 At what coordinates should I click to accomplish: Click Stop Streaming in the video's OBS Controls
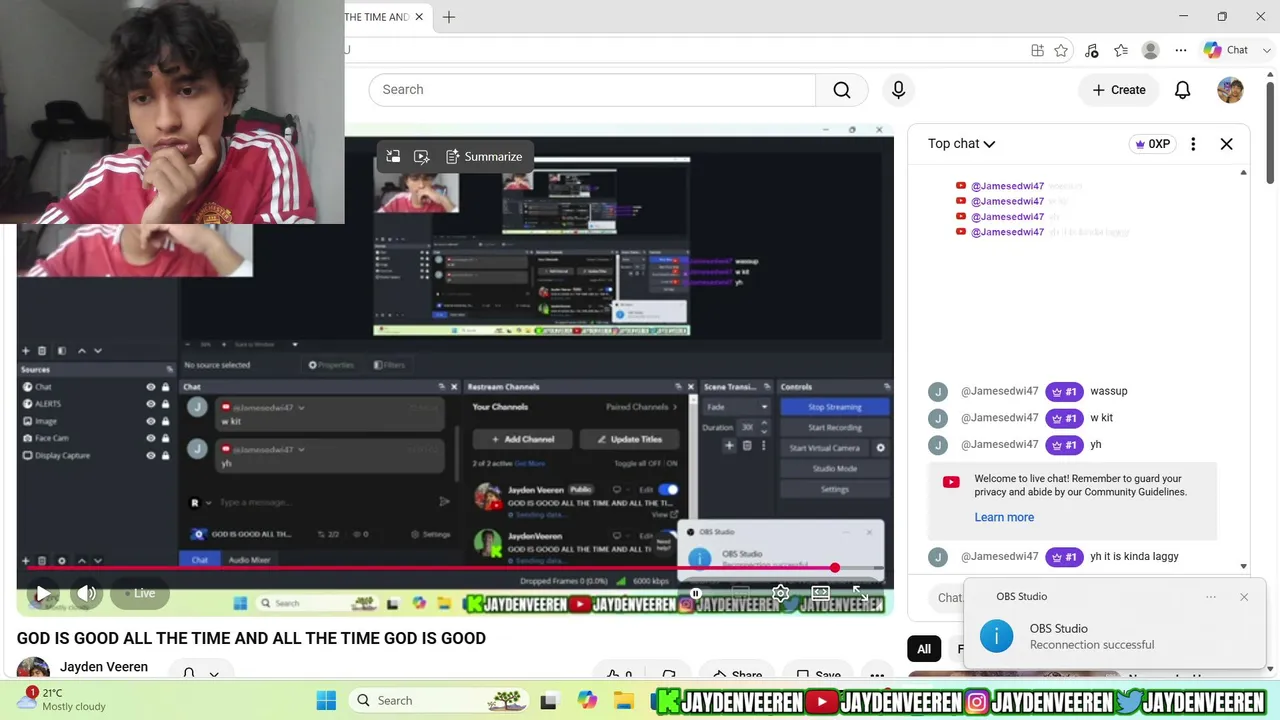coord(835,407)
